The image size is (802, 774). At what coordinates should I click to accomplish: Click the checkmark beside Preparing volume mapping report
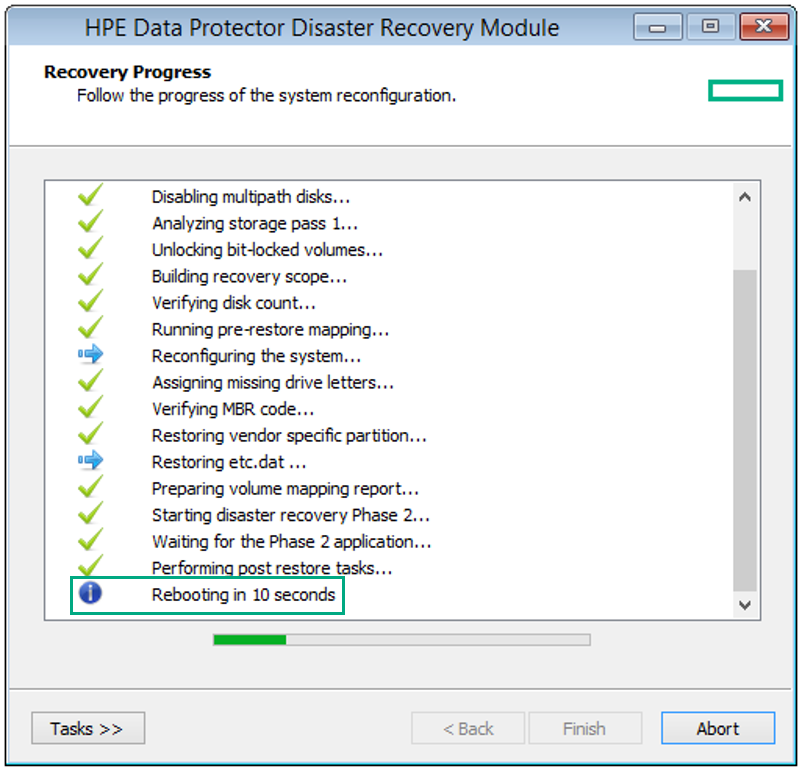click(91, 486)
